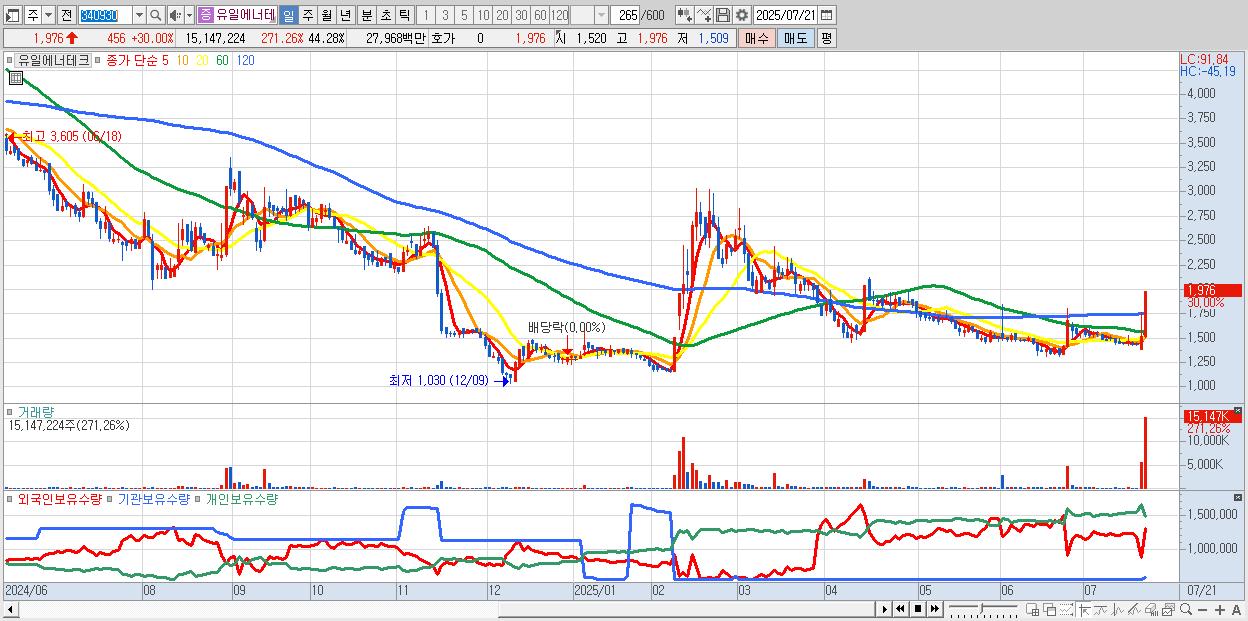Click the 2025/07/21 date field

tap(784, 15)
